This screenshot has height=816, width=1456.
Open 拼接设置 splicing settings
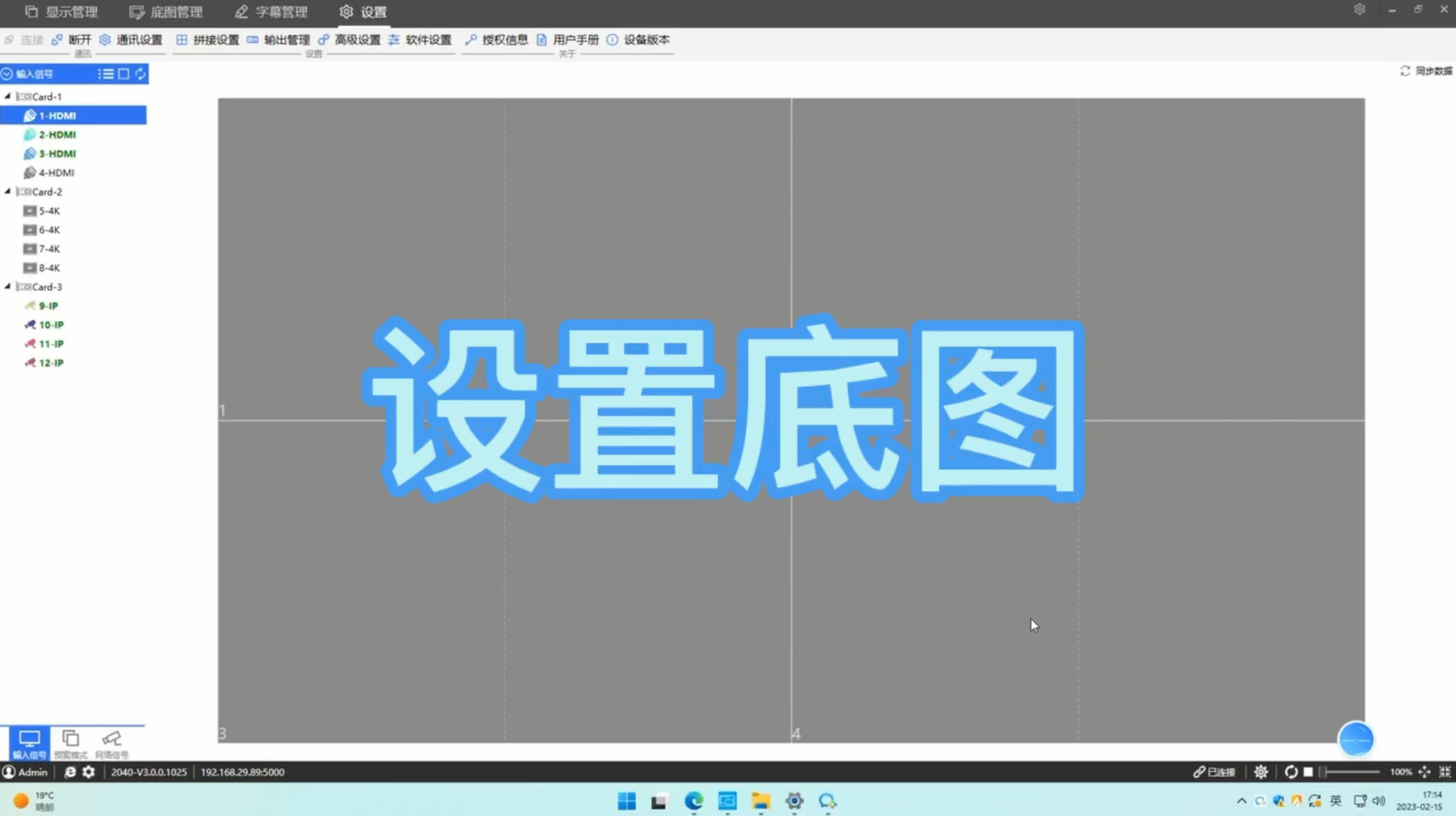(x=208, y=39)
